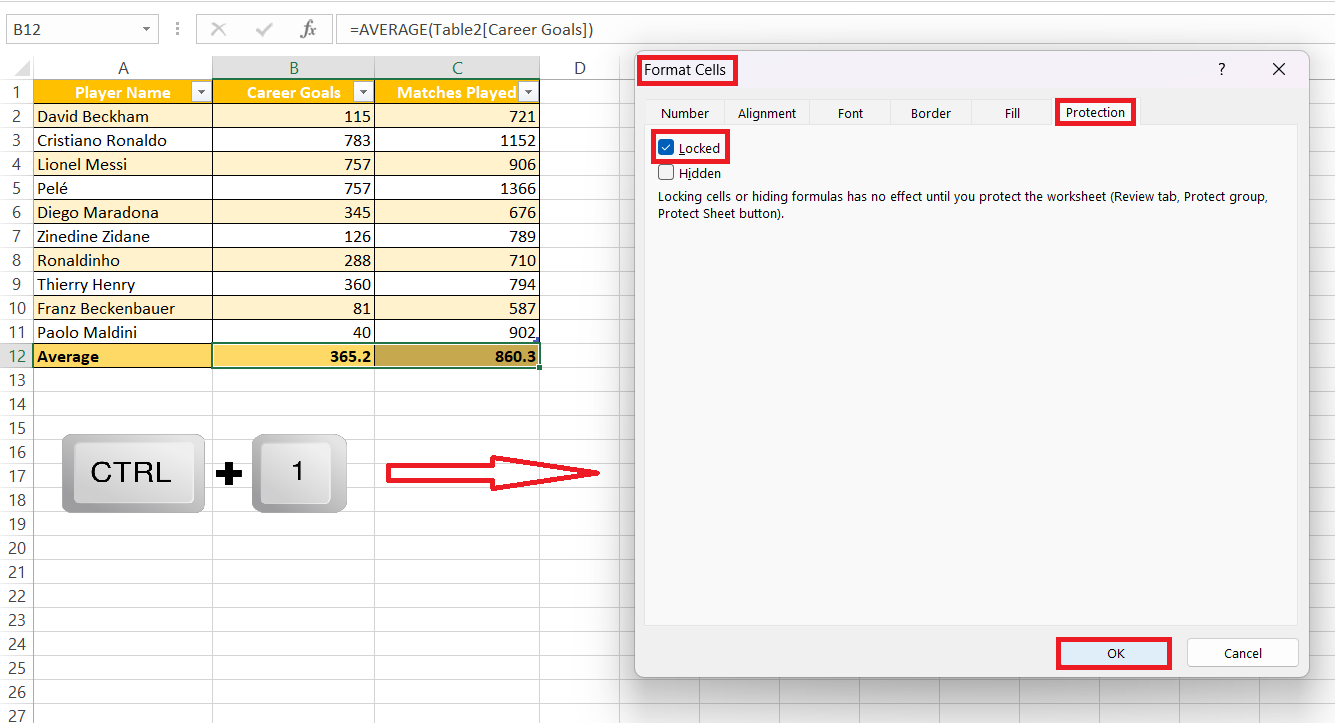Select column A header
The image size is (1335, 723).
click(x=123, y=68)
